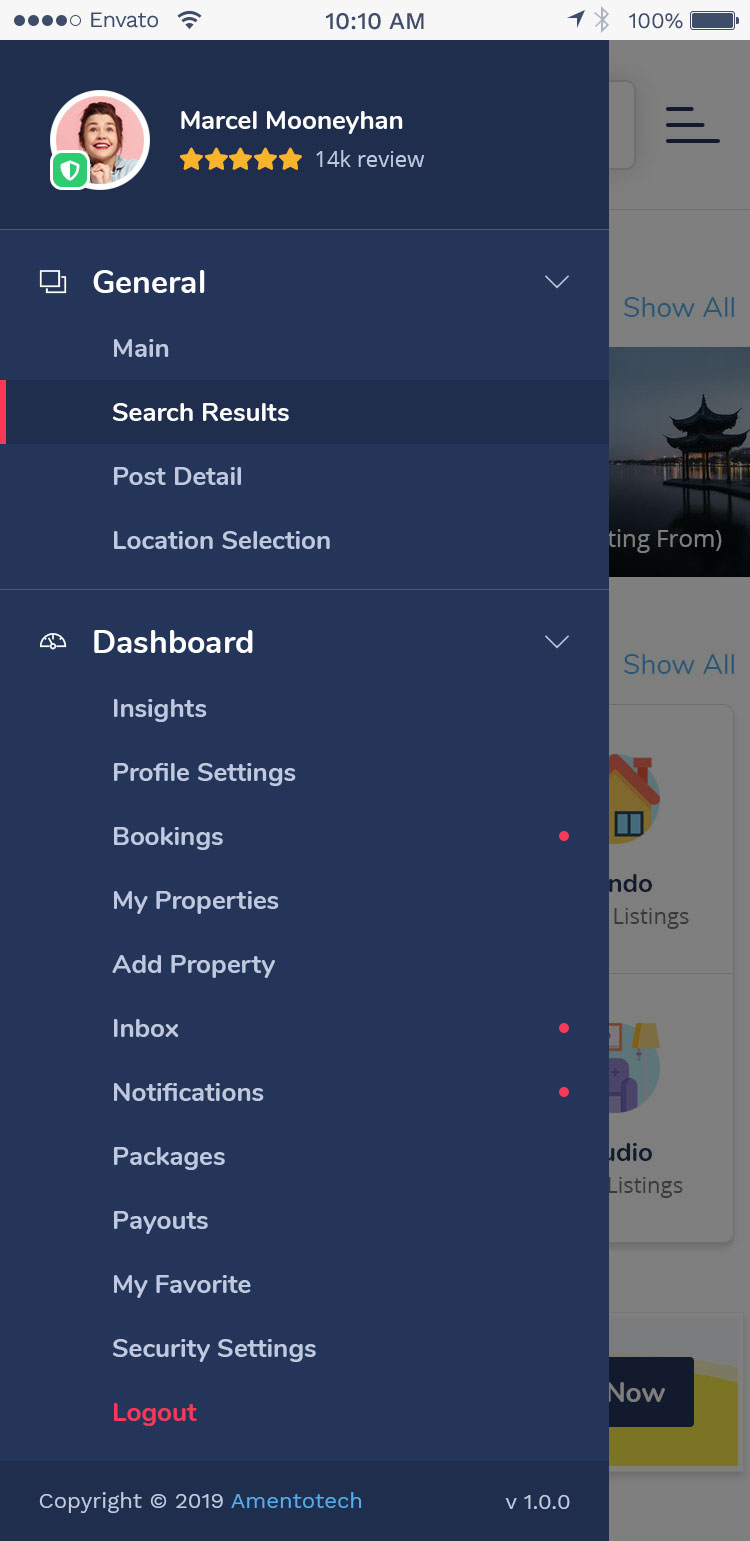Open the Bookings menu item
750x1541 pixels.
pyautogui.click(x=304, y=836)
